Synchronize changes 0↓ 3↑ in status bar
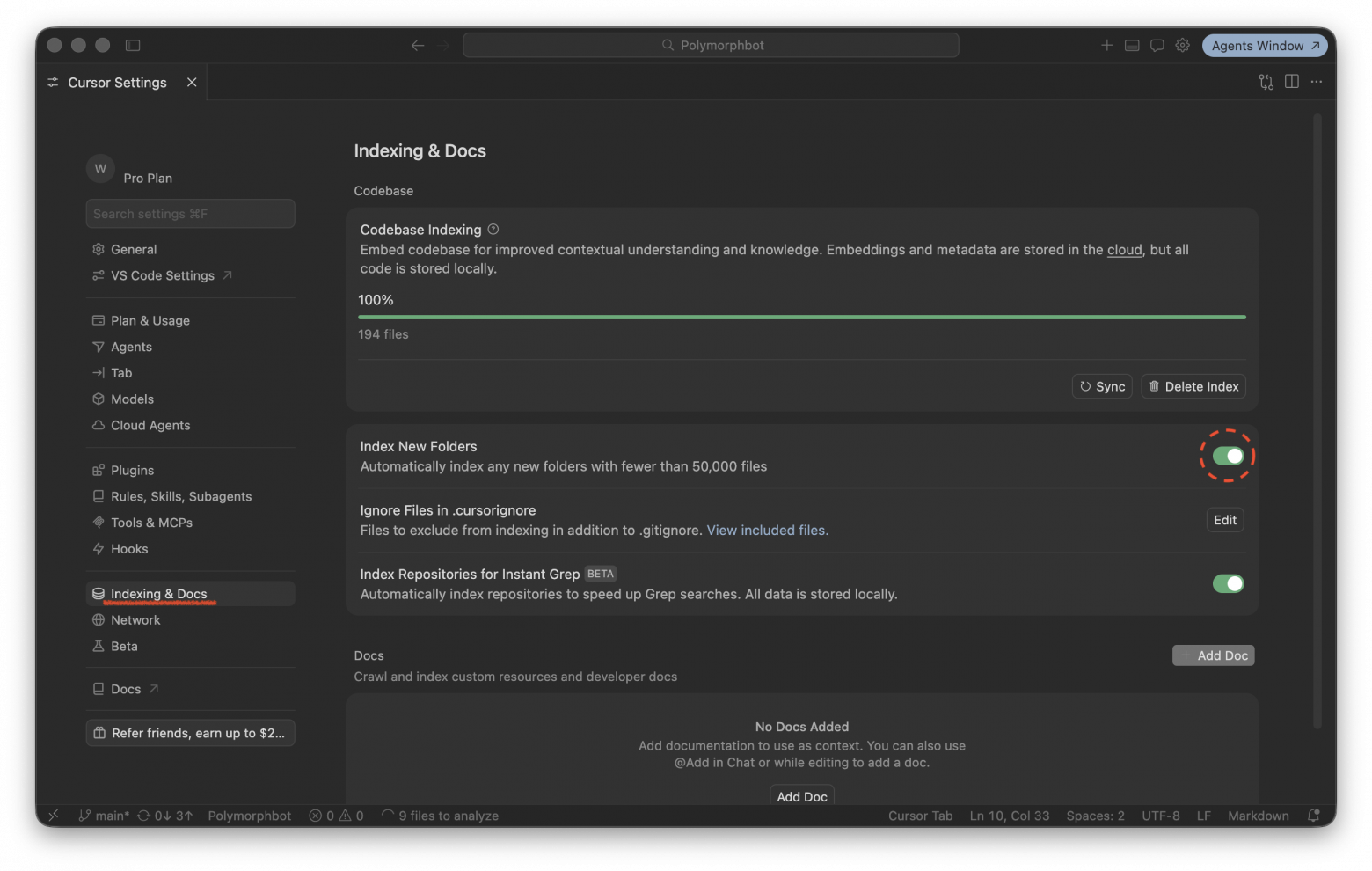1372x871 pixels. click(x=164, y=816)
